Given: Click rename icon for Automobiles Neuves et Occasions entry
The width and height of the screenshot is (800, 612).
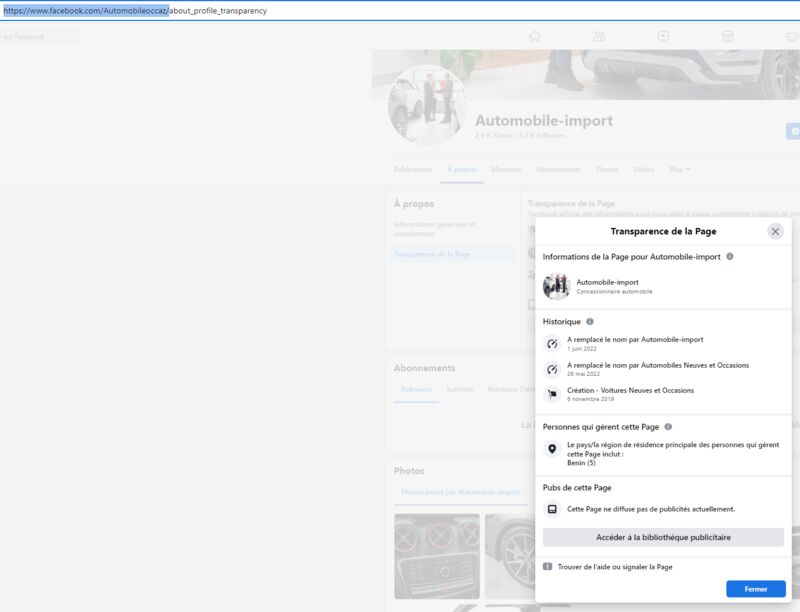Looking at the screenshot, I should click(552, 369).
